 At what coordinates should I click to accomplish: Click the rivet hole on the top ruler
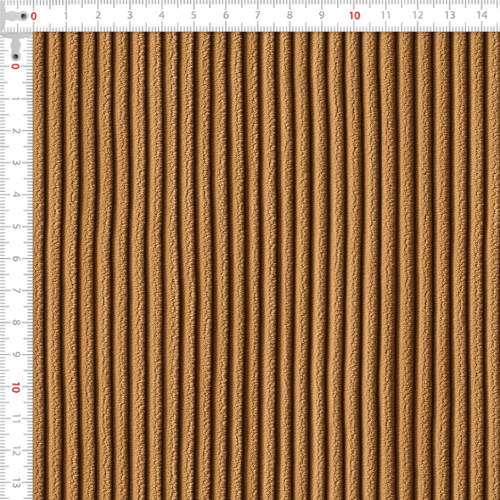[x=23, y=16]
